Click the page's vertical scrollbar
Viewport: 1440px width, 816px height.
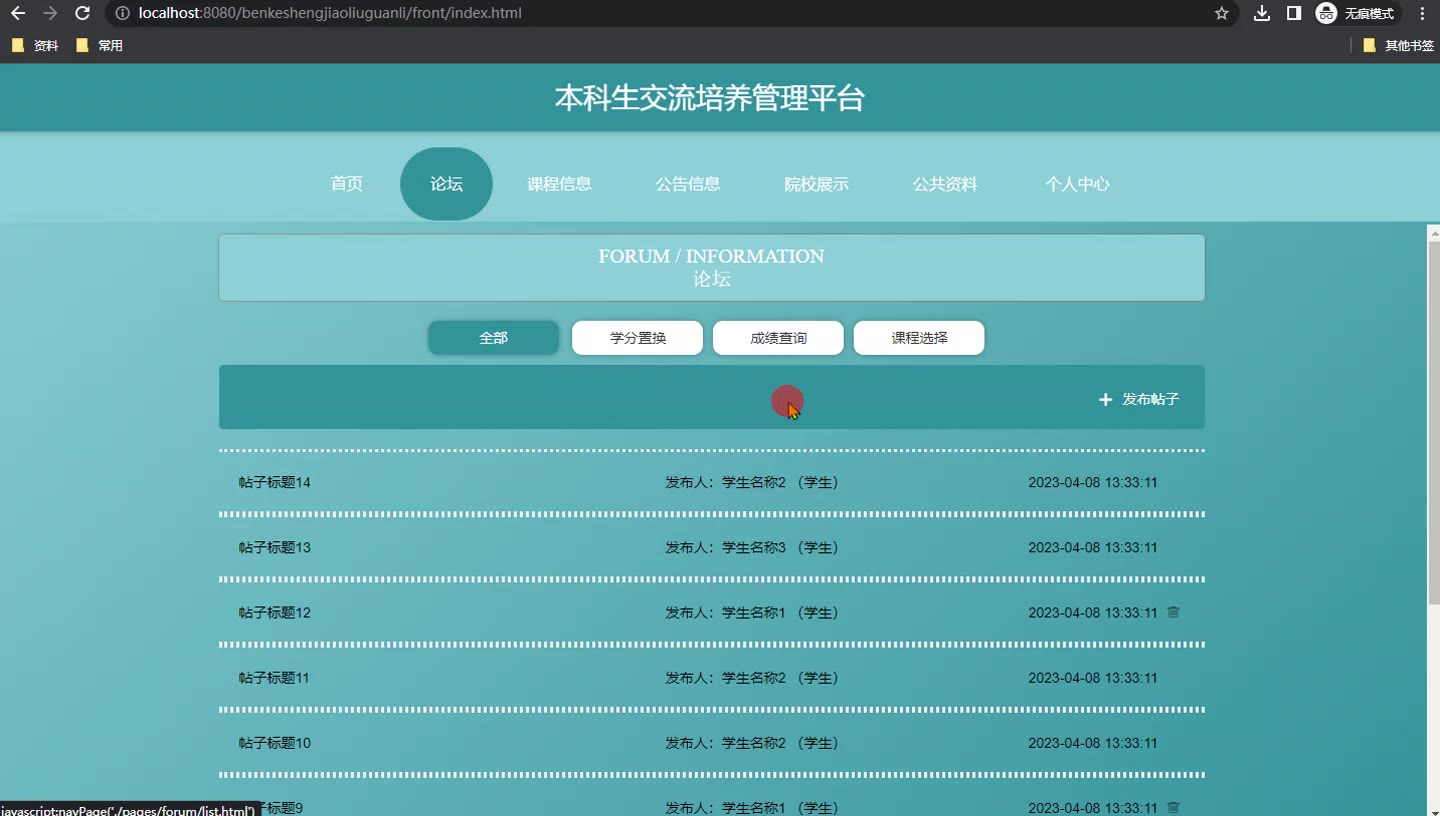point(1433,420)
